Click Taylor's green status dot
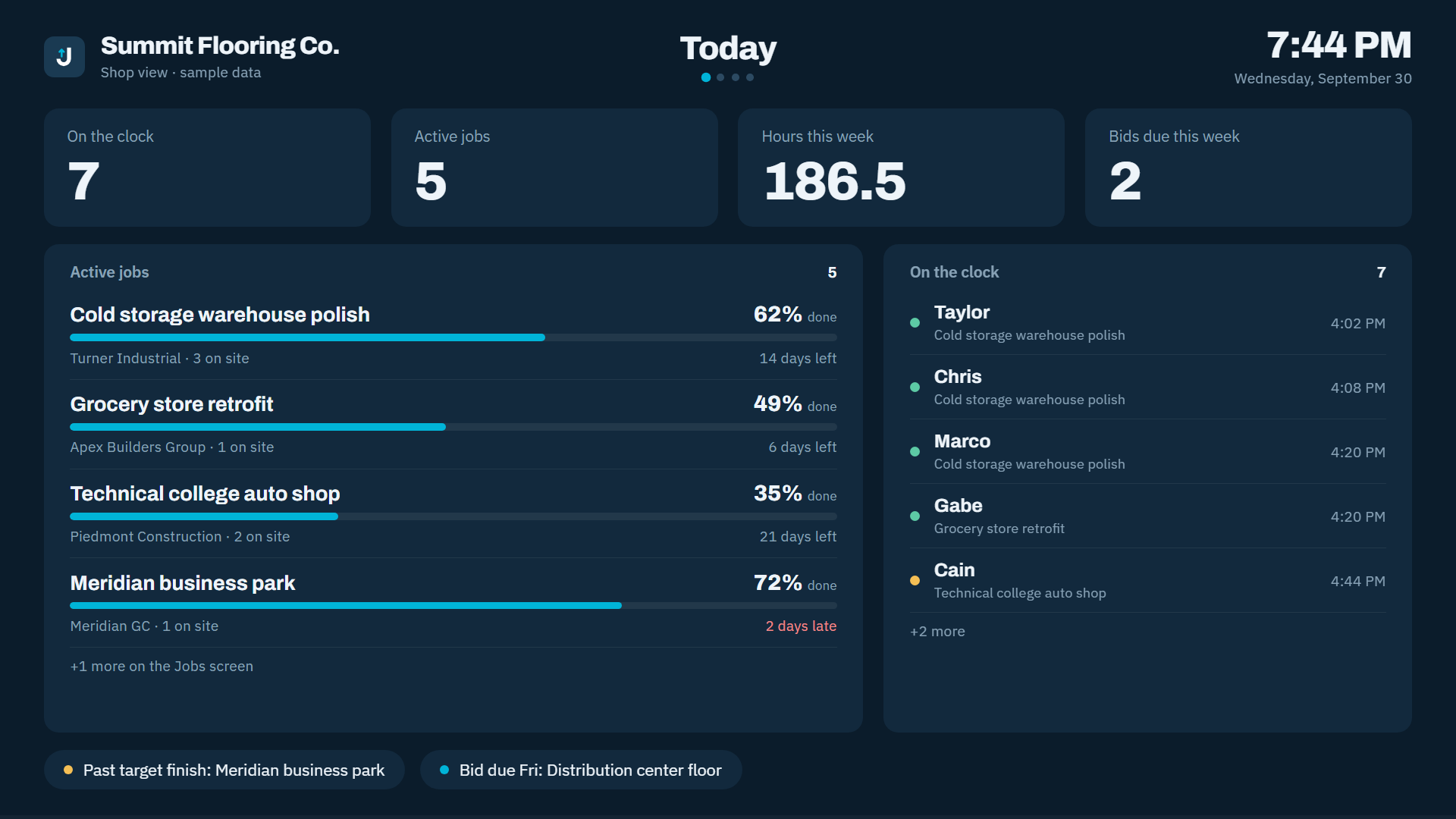 point(915,323)
